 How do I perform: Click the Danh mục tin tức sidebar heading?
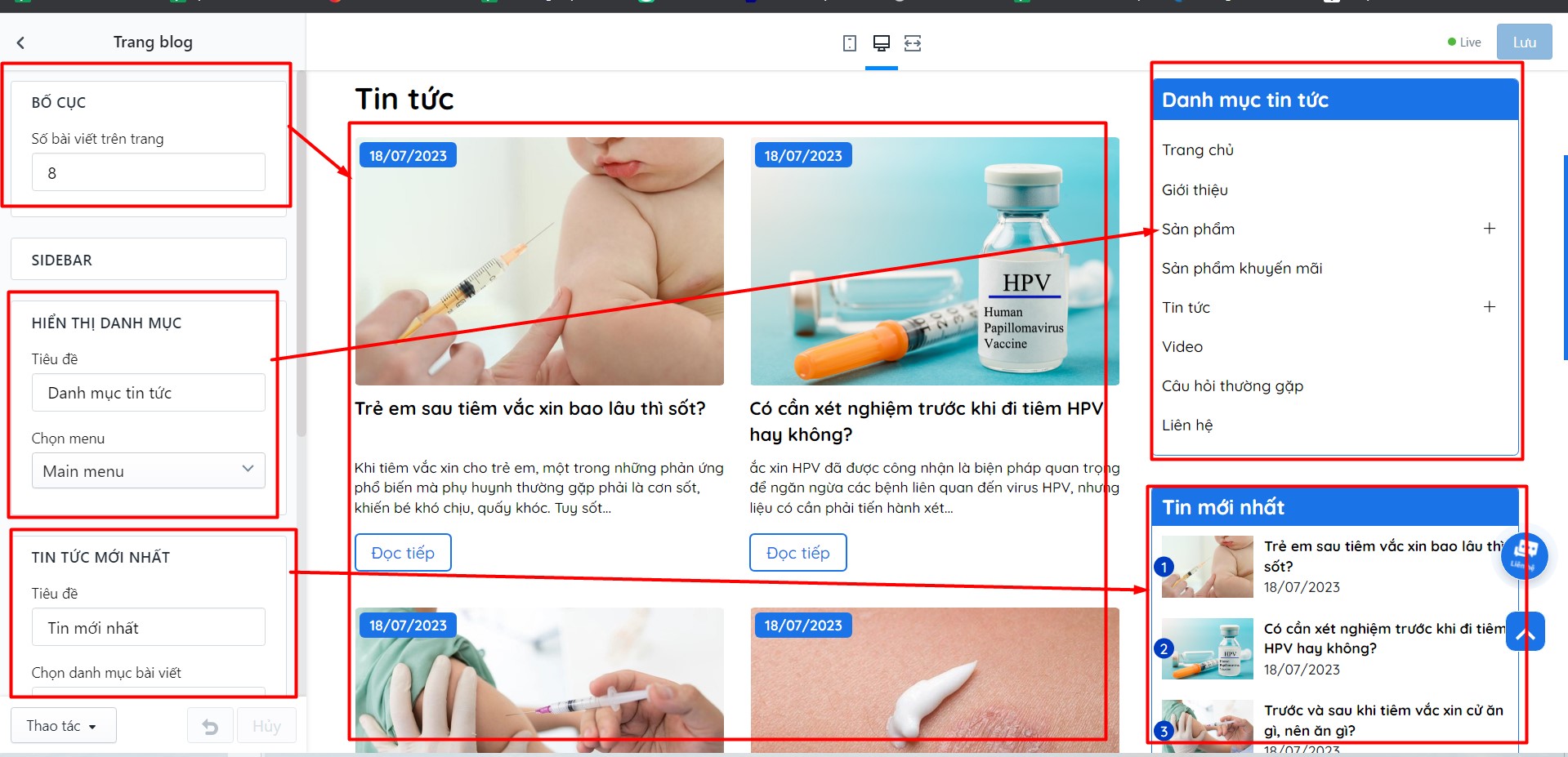[x=1245, y=100]
